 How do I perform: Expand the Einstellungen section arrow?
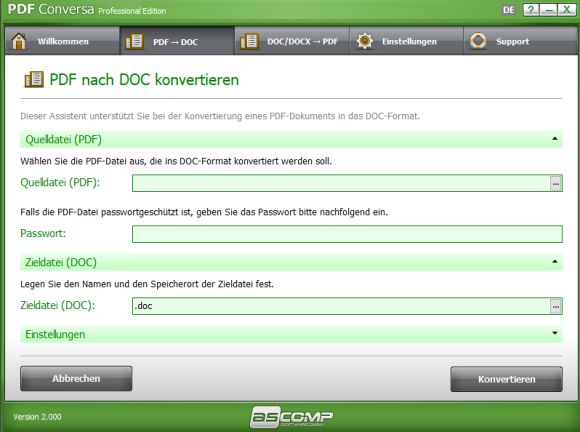(x=554, y=333)
